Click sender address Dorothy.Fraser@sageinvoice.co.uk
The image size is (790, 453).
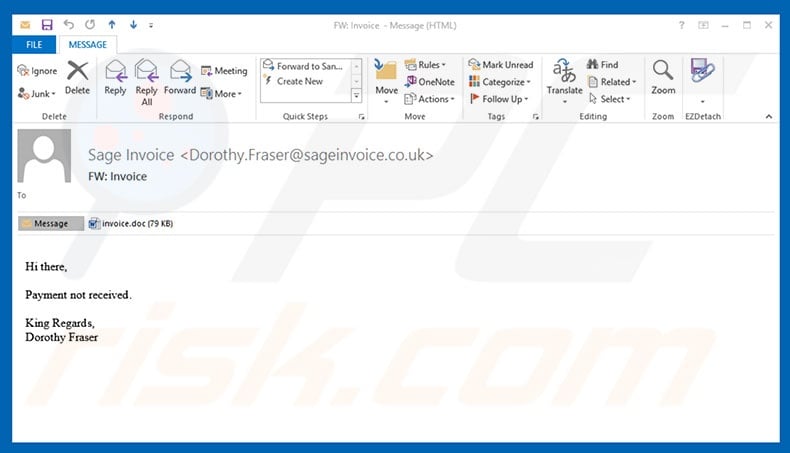306,155
